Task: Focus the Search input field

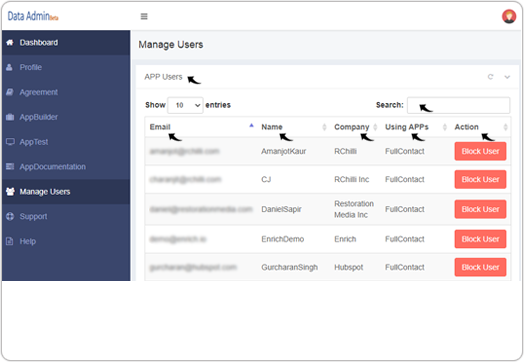Action: [458, 105]
